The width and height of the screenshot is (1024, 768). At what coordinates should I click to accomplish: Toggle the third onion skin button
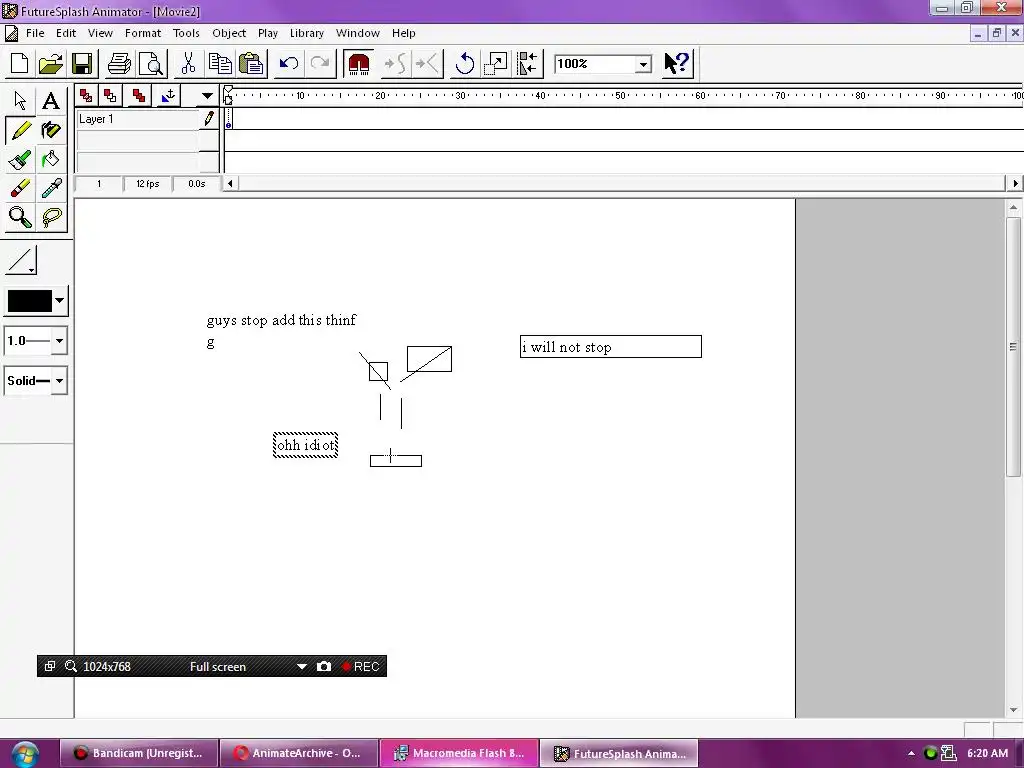tap(138, 96)
